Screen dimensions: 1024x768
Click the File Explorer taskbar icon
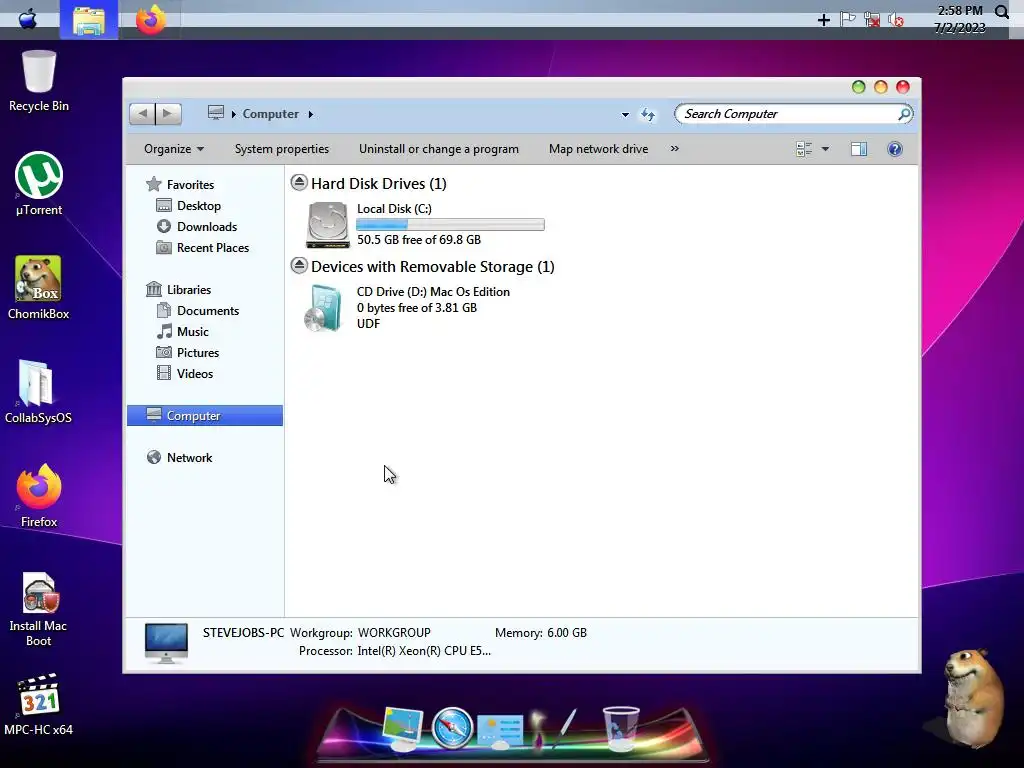(x=89, y=21)
